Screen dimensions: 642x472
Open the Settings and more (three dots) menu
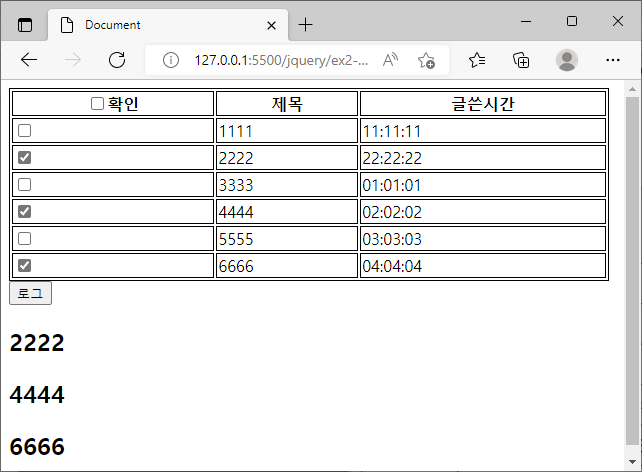[x=613, y=60]
